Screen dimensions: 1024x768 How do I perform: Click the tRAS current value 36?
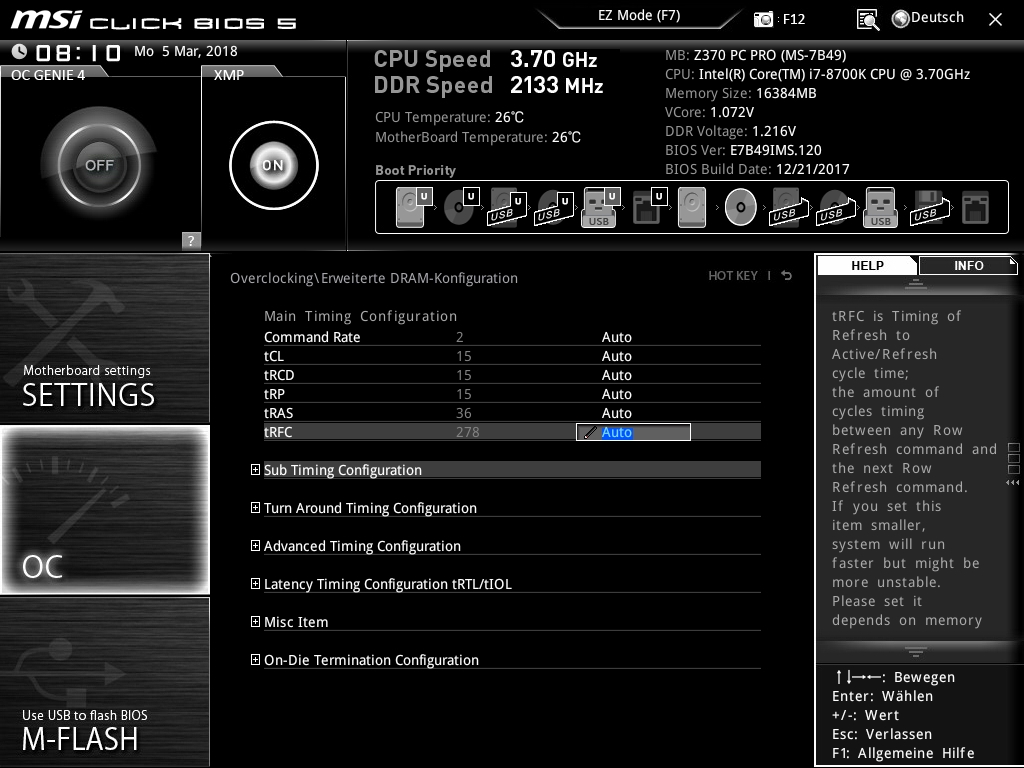tap(464, 413)
